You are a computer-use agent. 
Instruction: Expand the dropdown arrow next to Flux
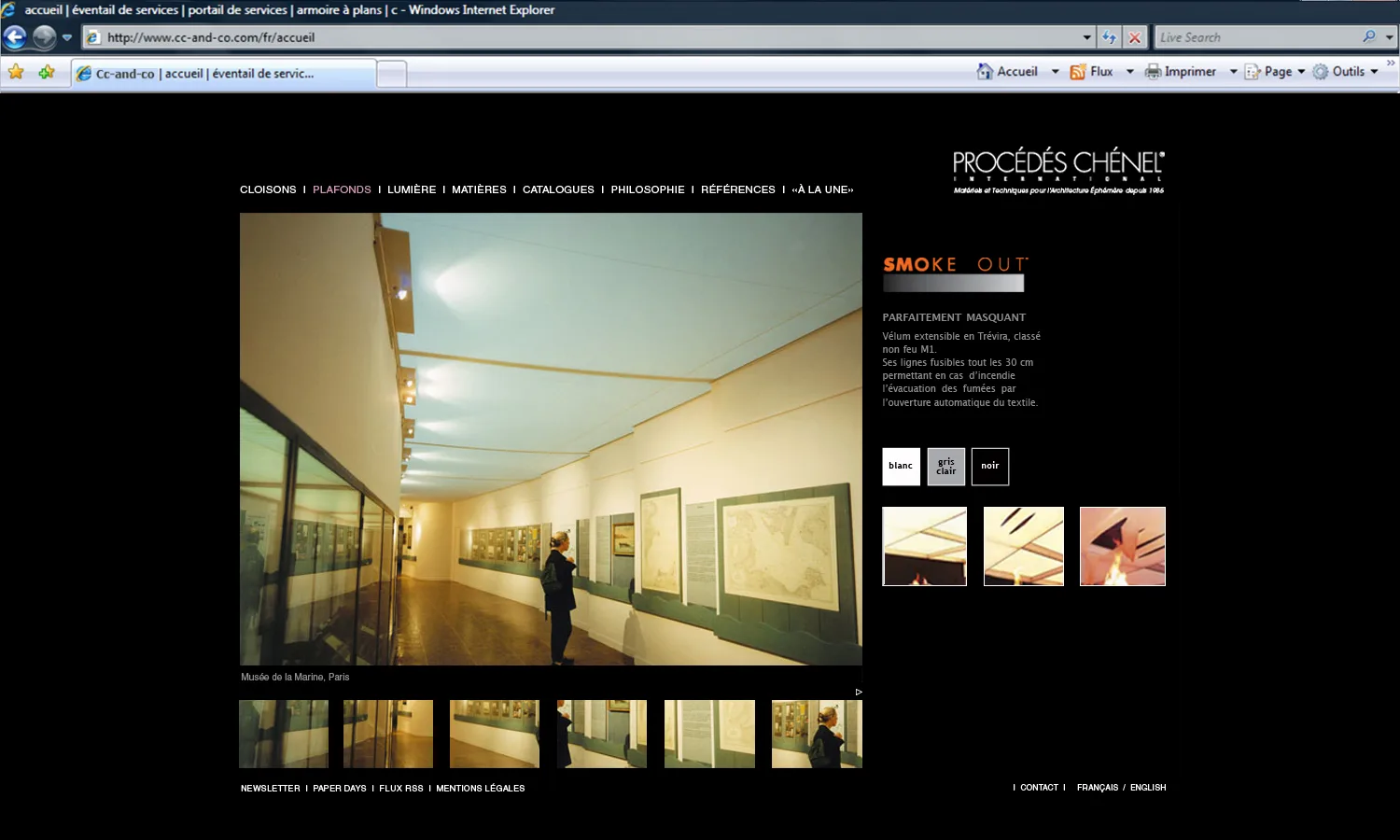(1129, 72)
